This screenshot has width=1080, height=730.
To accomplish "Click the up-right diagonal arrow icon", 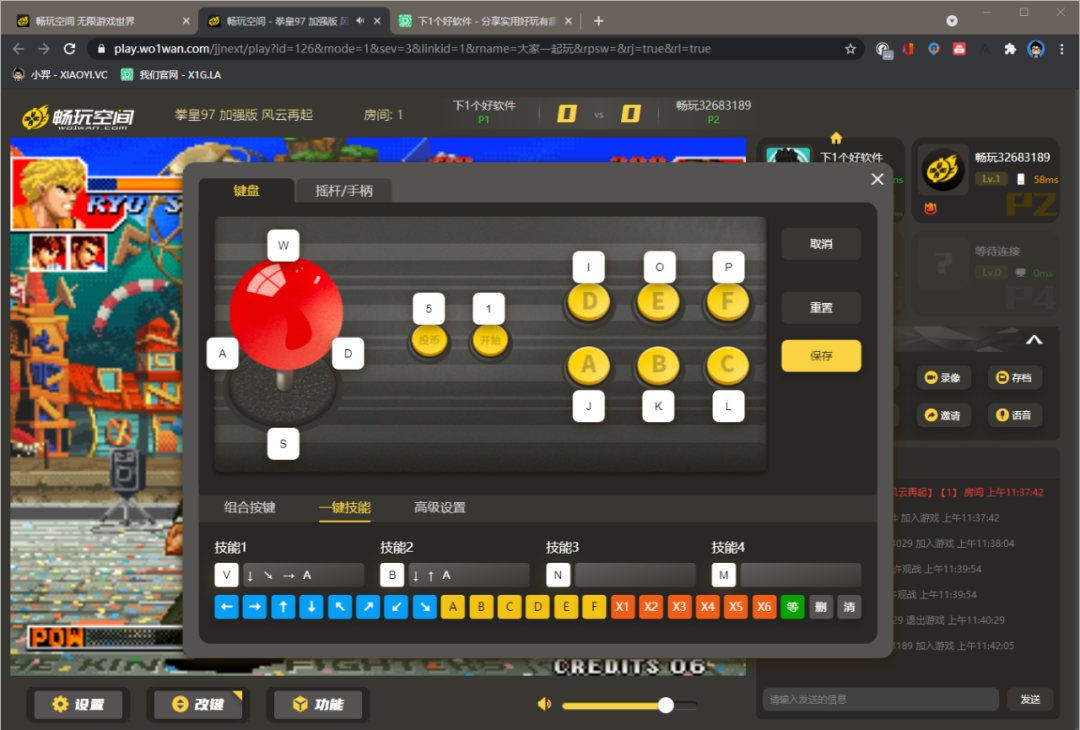I will 368,607.
